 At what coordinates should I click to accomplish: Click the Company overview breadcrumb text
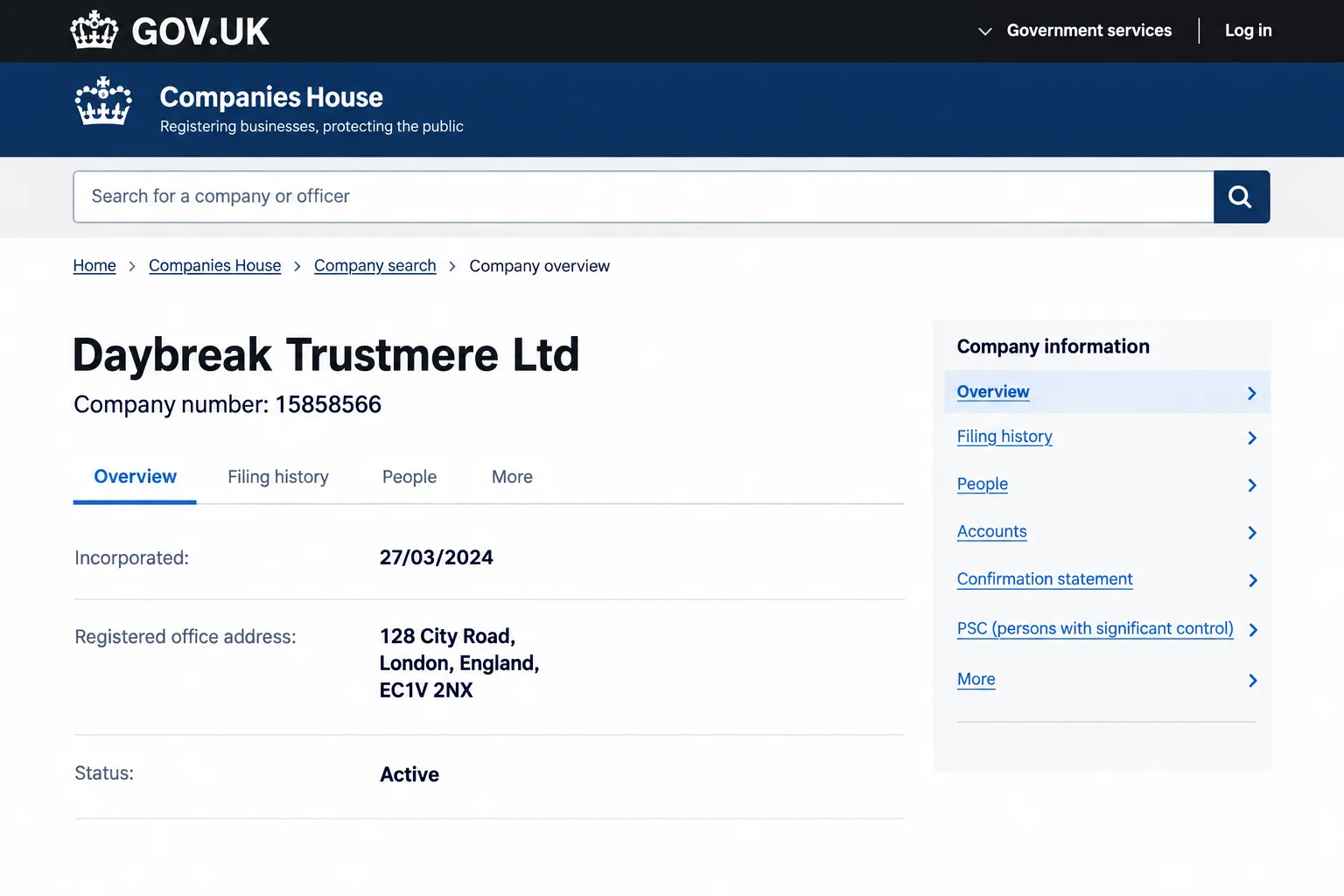coord(539,266)
